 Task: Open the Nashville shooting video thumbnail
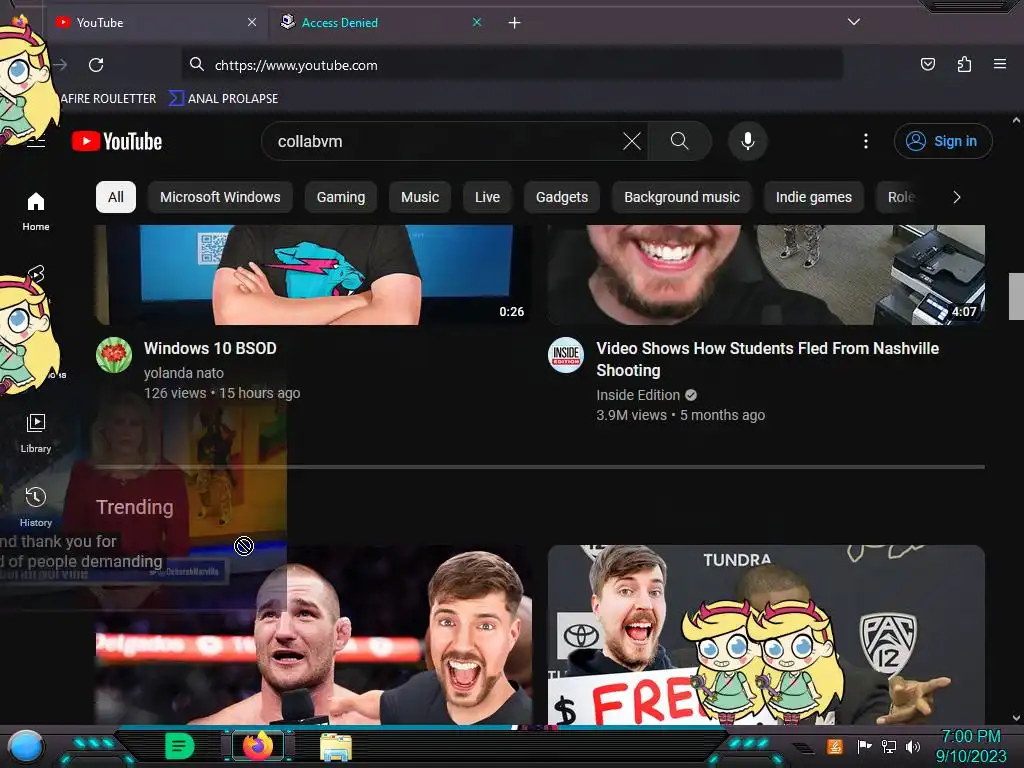766,275
